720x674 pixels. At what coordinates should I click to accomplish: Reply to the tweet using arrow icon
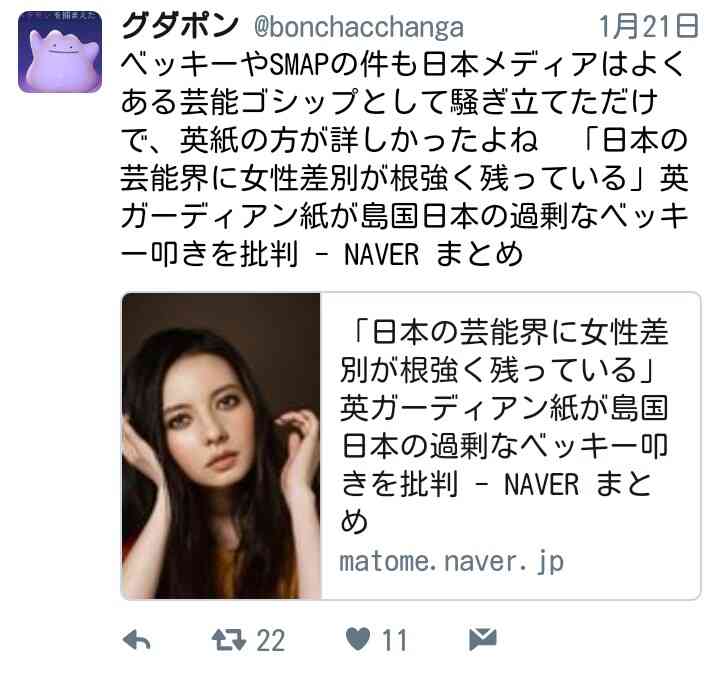pyautogui.click(x=137, y=640)
